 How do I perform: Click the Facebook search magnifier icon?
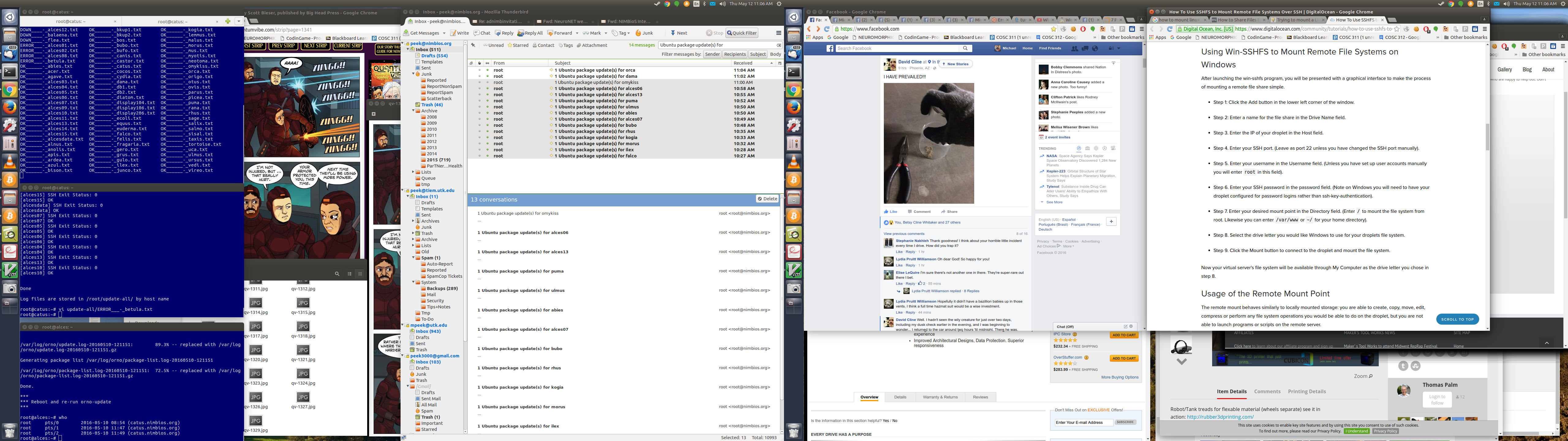(965, 48)
